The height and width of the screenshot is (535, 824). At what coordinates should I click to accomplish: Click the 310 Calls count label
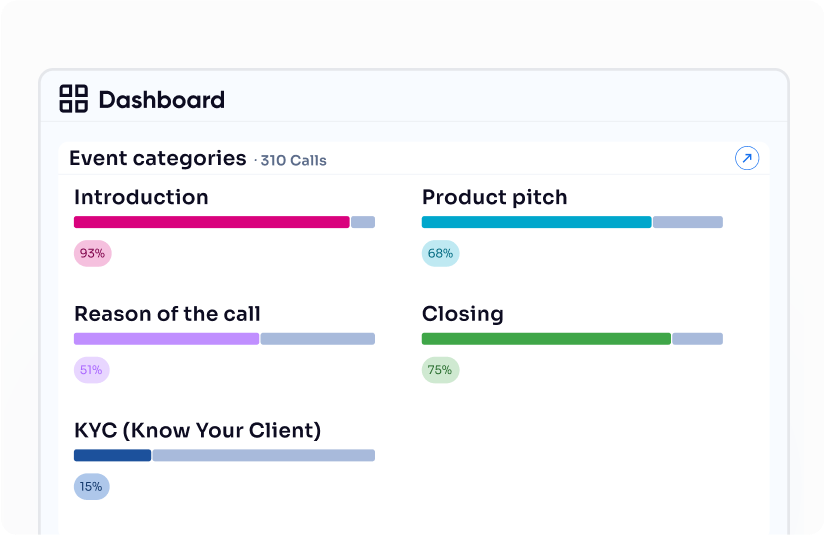click(x=292, y=160)
